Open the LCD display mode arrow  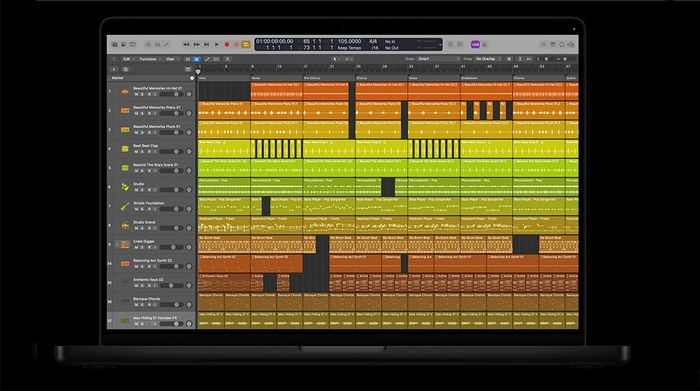click(440, 45)
